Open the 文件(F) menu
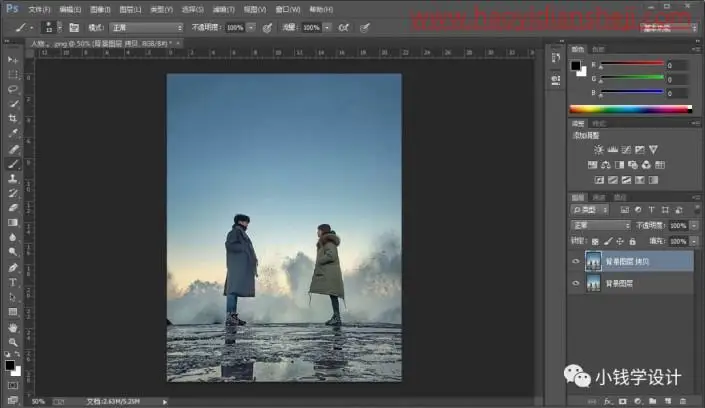This screenshot has height=408, width=705. coord(39,9)
